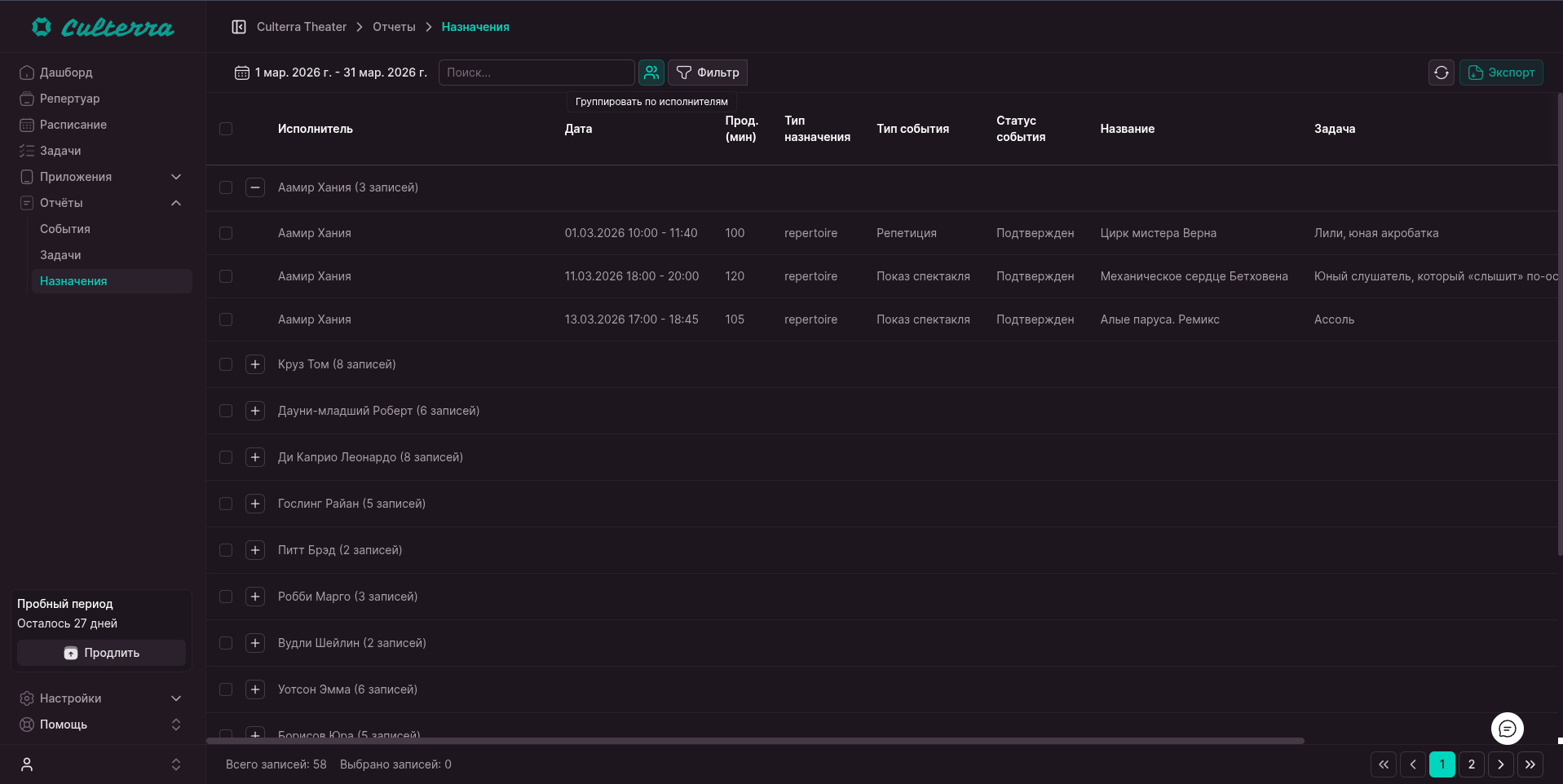Open События under Отчёты
The width and height of the screenshot is (1563, 784).
(x=65, y=229)
